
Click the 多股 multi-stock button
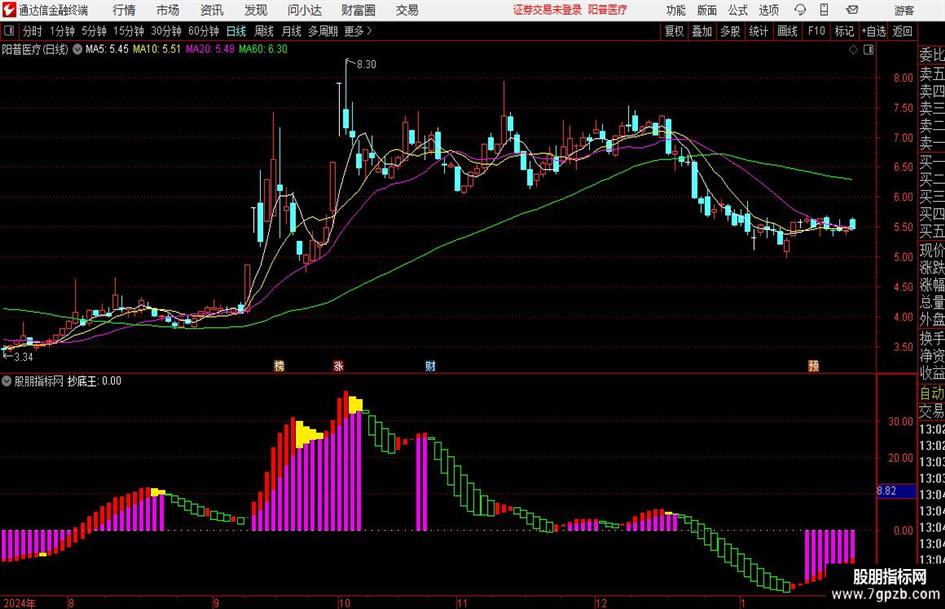(x=730, y=31)
